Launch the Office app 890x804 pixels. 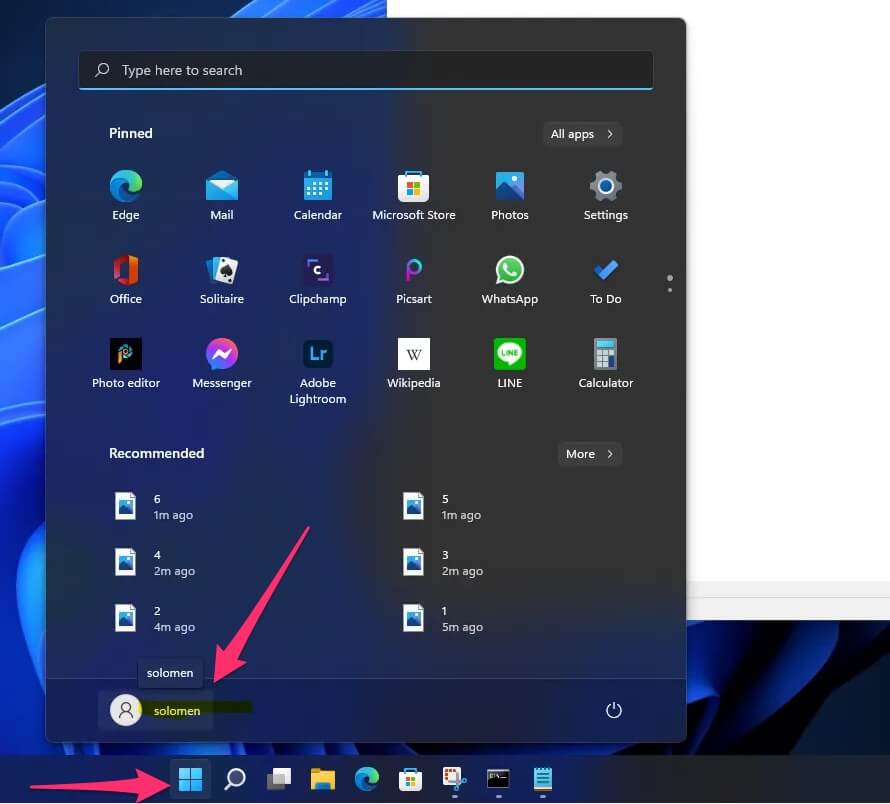[x=125, y=279]
